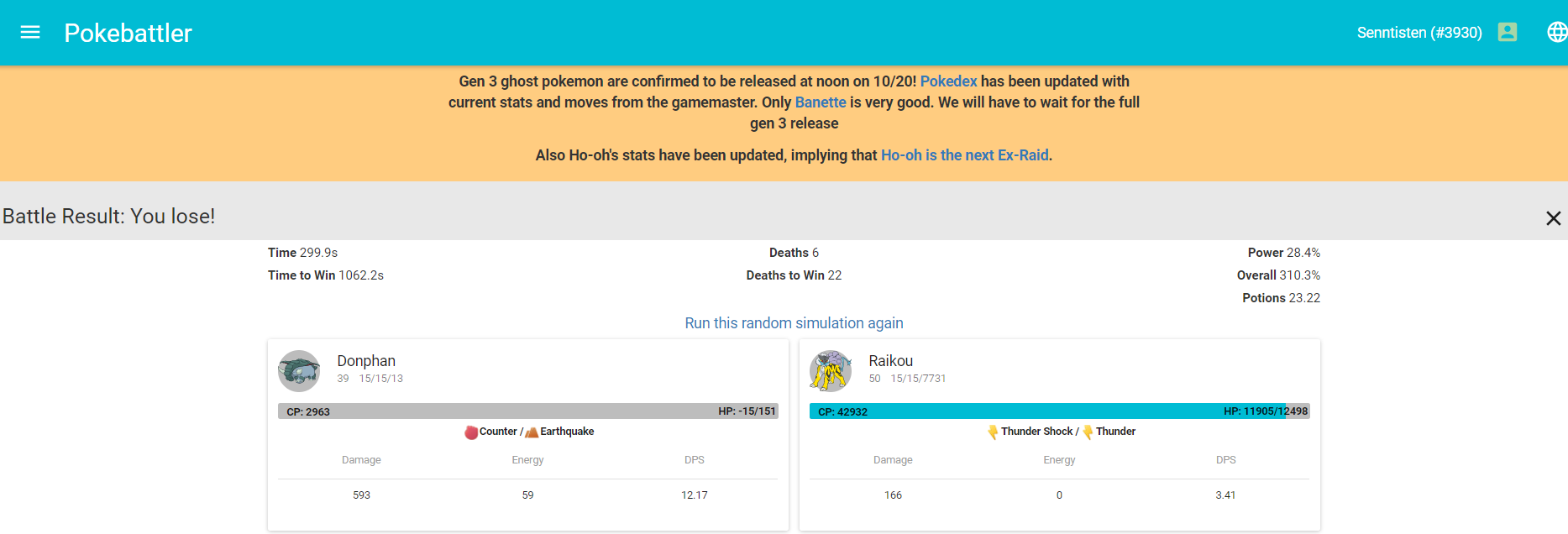Select the Raikou name text
The width and height of the screenshot is (1568, 534).
click(x=890, y=361)
